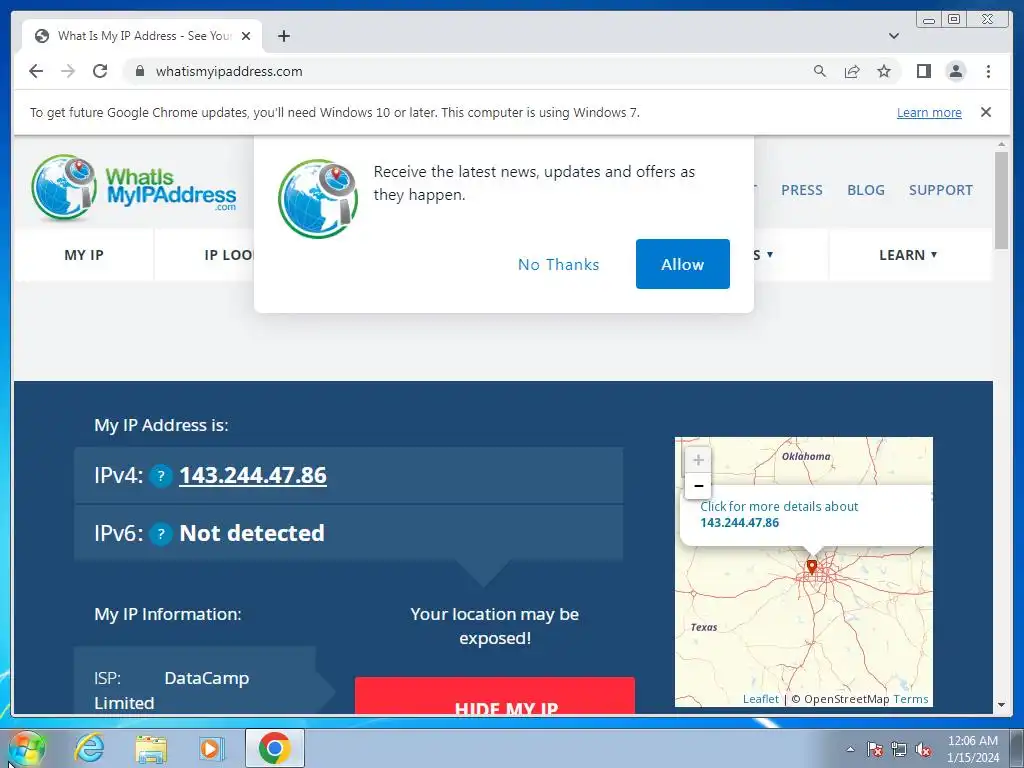Click the Chrome taskbar icon
The image size is (1024, 768).
point(274,748)
